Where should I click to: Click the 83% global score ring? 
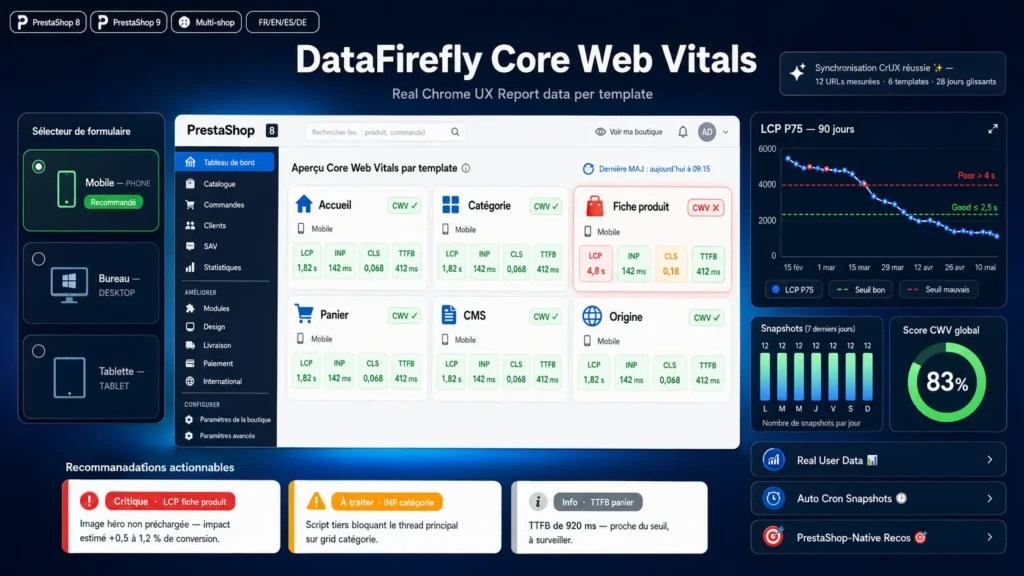946,383
